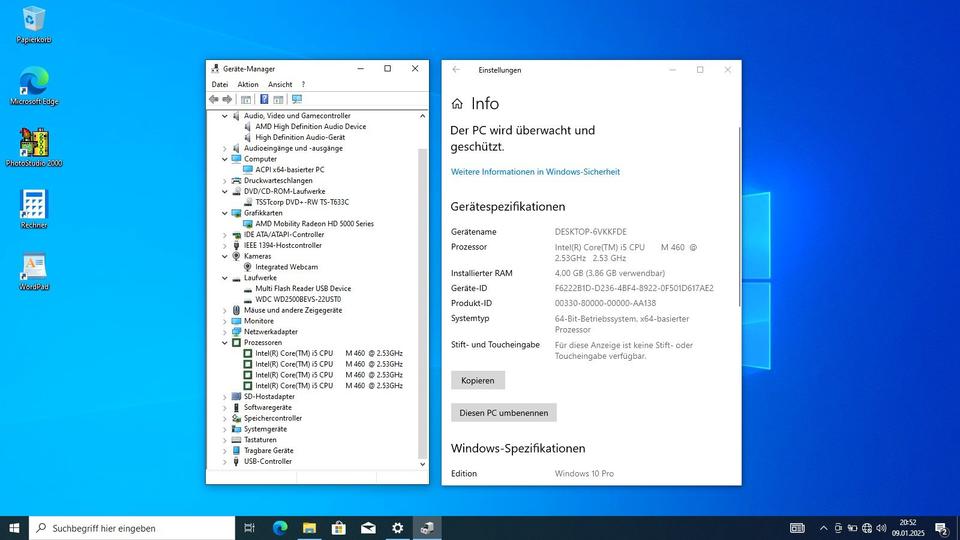Screen dimensions: 960x540
Task: Click the device name DESKTOP-6VKKFDE
Action: [591, 232]
